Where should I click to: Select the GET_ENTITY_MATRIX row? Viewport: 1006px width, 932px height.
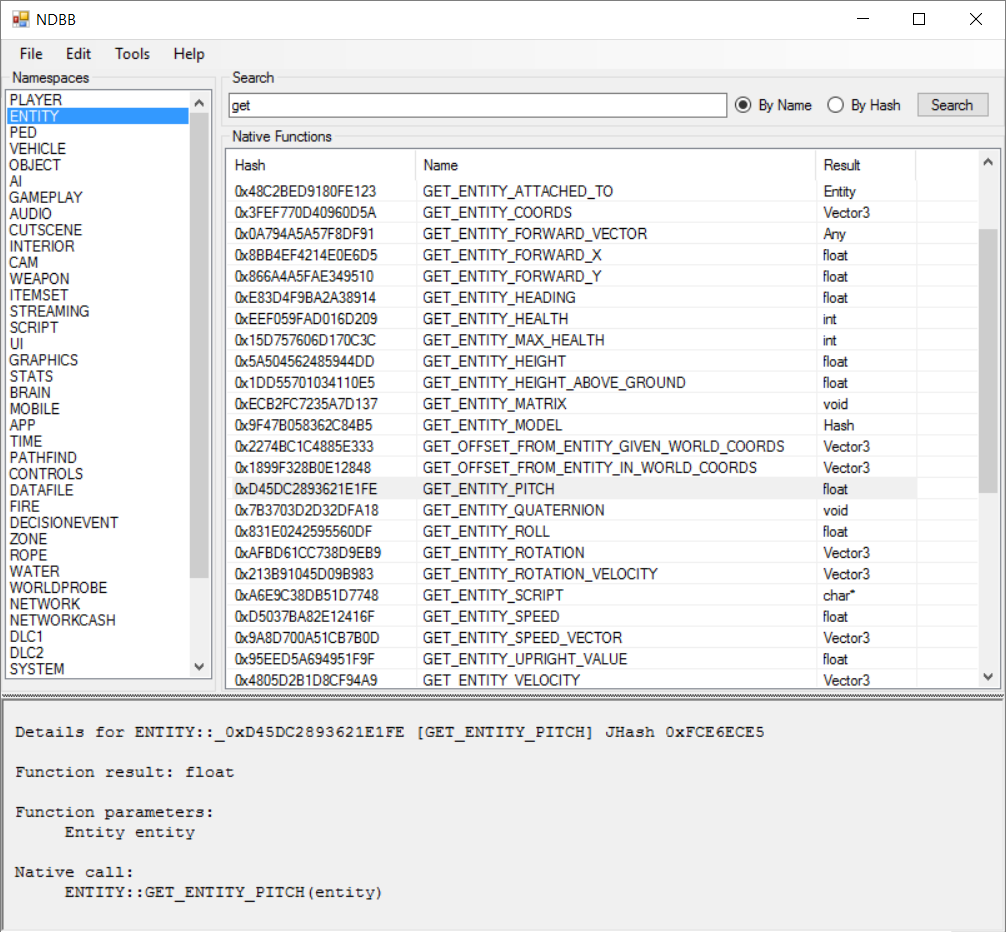click(571, 404)
